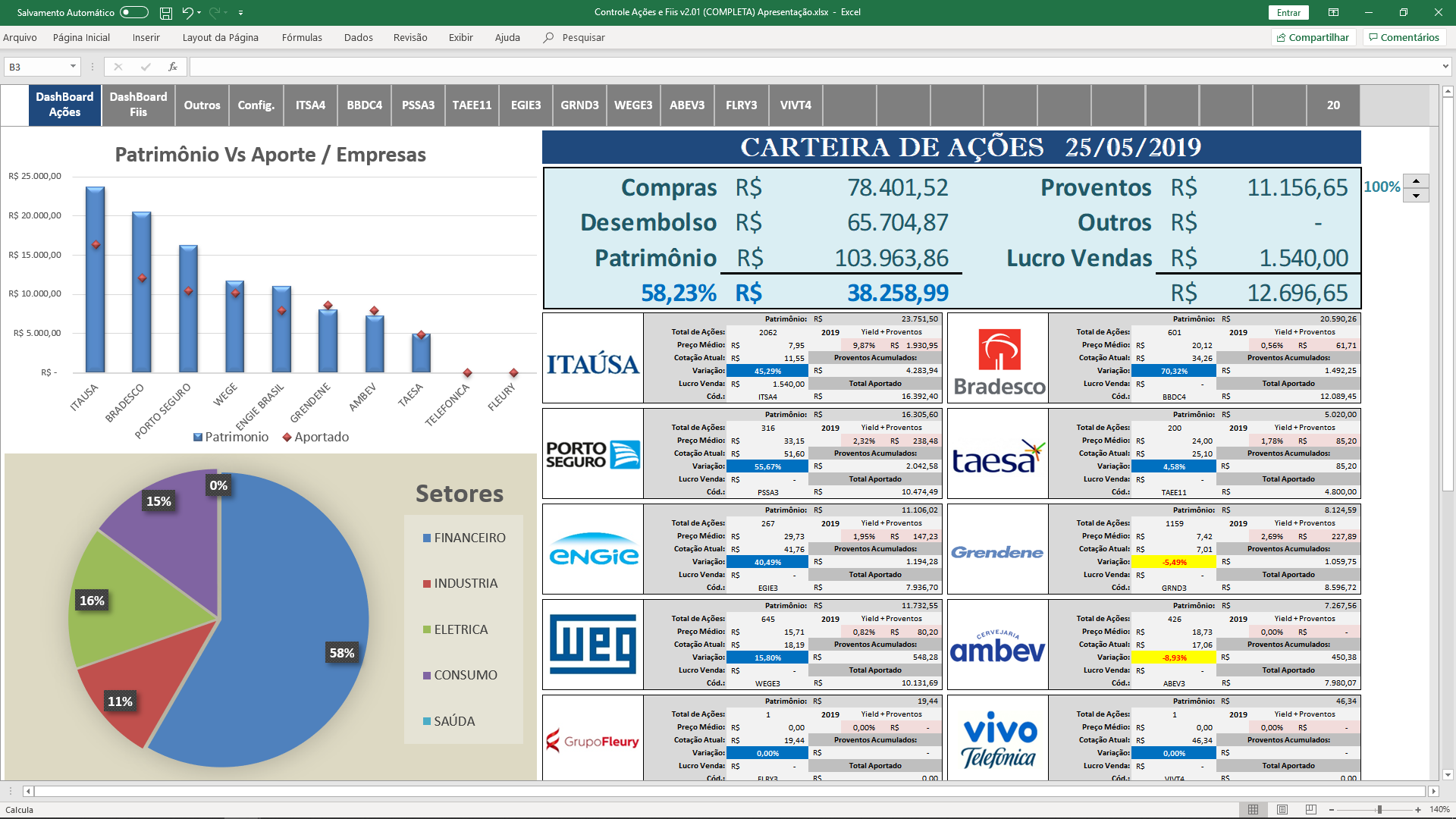Open the WEGE3 sheet button
Viewport: 1456px width, 819px height.
tap(633, 105)
